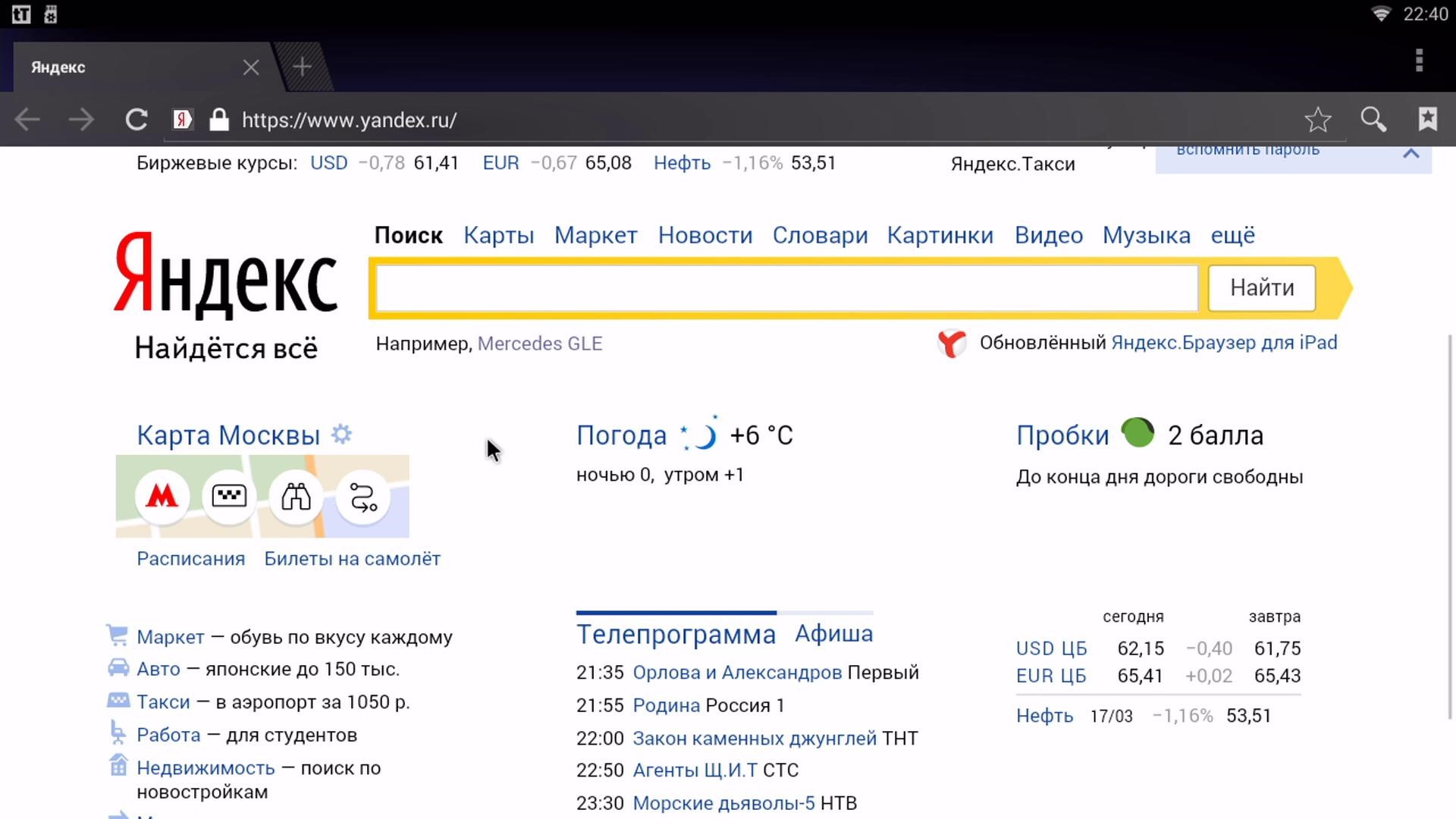The image size is (1456, 819).
Task: Click the Wi-Fi status icon
Action: (1381, 14)
